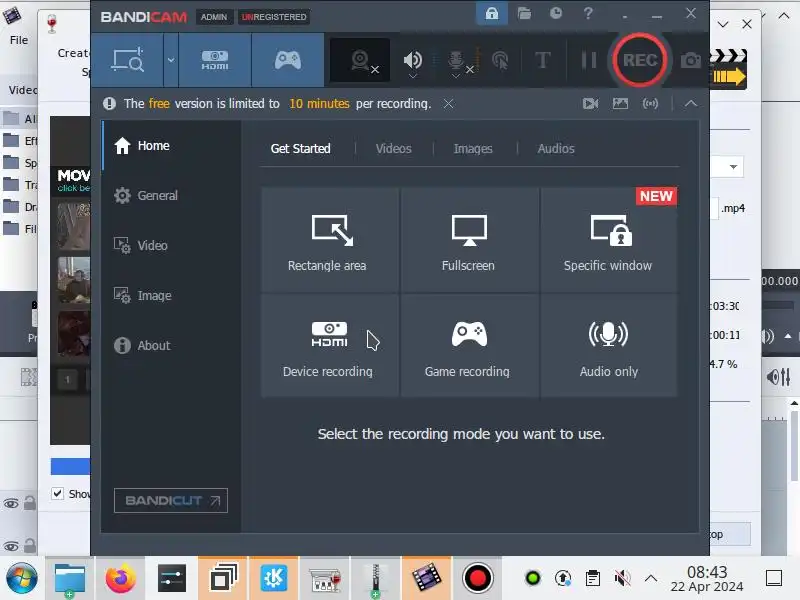Launch Firefox from the taskbar
This screenshot has width=800, height=600.
(120, 578)
